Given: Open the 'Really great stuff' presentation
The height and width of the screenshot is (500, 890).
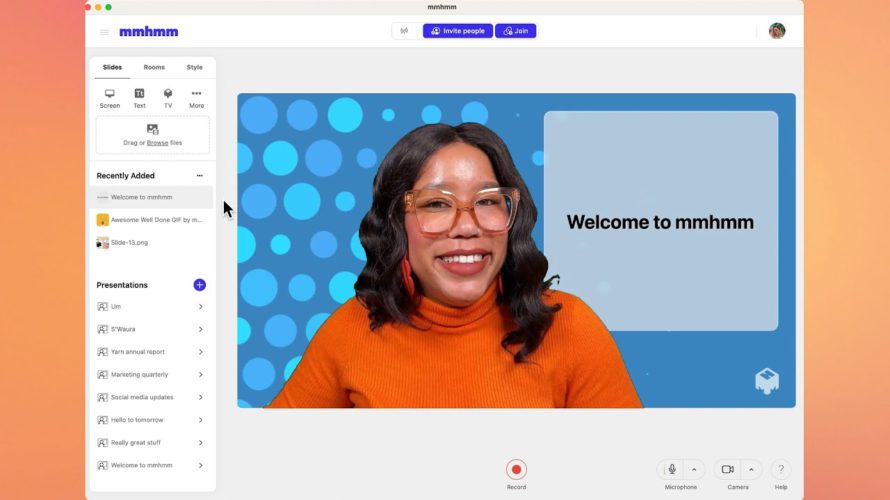Looking at the screenshot, I should point(152,443).
